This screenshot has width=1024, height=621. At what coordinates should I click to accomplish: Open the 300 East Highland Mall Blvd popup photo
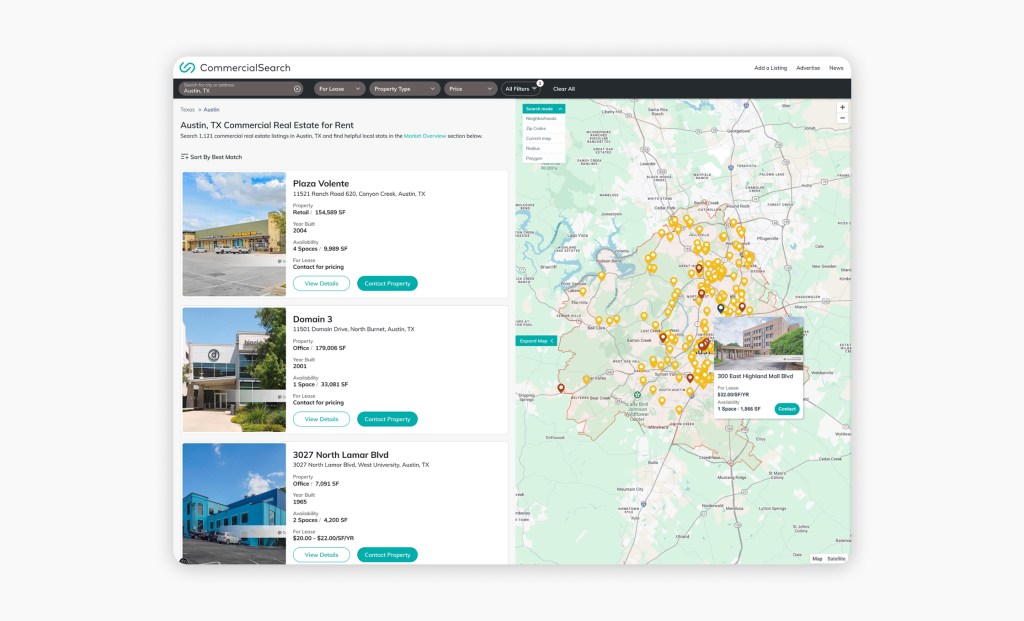pyautogui.click(x=758, y=343)
